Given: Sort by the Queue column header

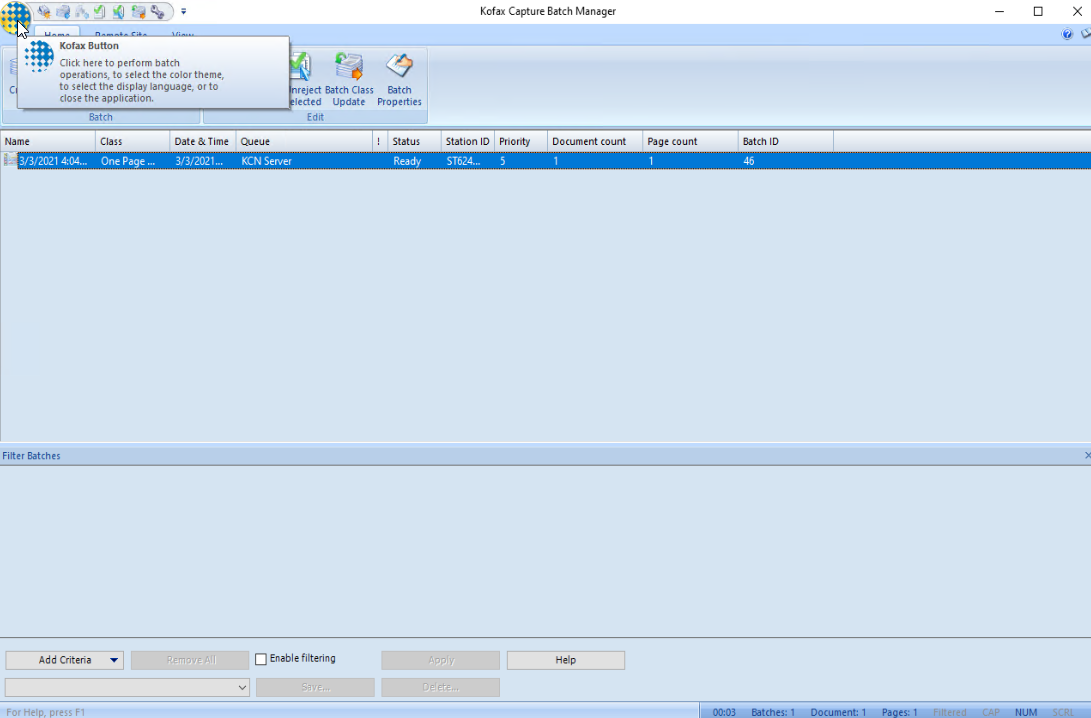Looking at the screenshot, I should (305, 141).
